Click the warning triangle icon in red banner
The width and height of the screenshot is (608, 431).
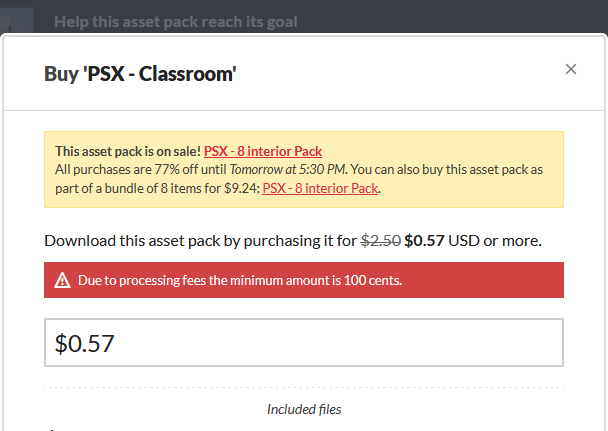[62, 280]
